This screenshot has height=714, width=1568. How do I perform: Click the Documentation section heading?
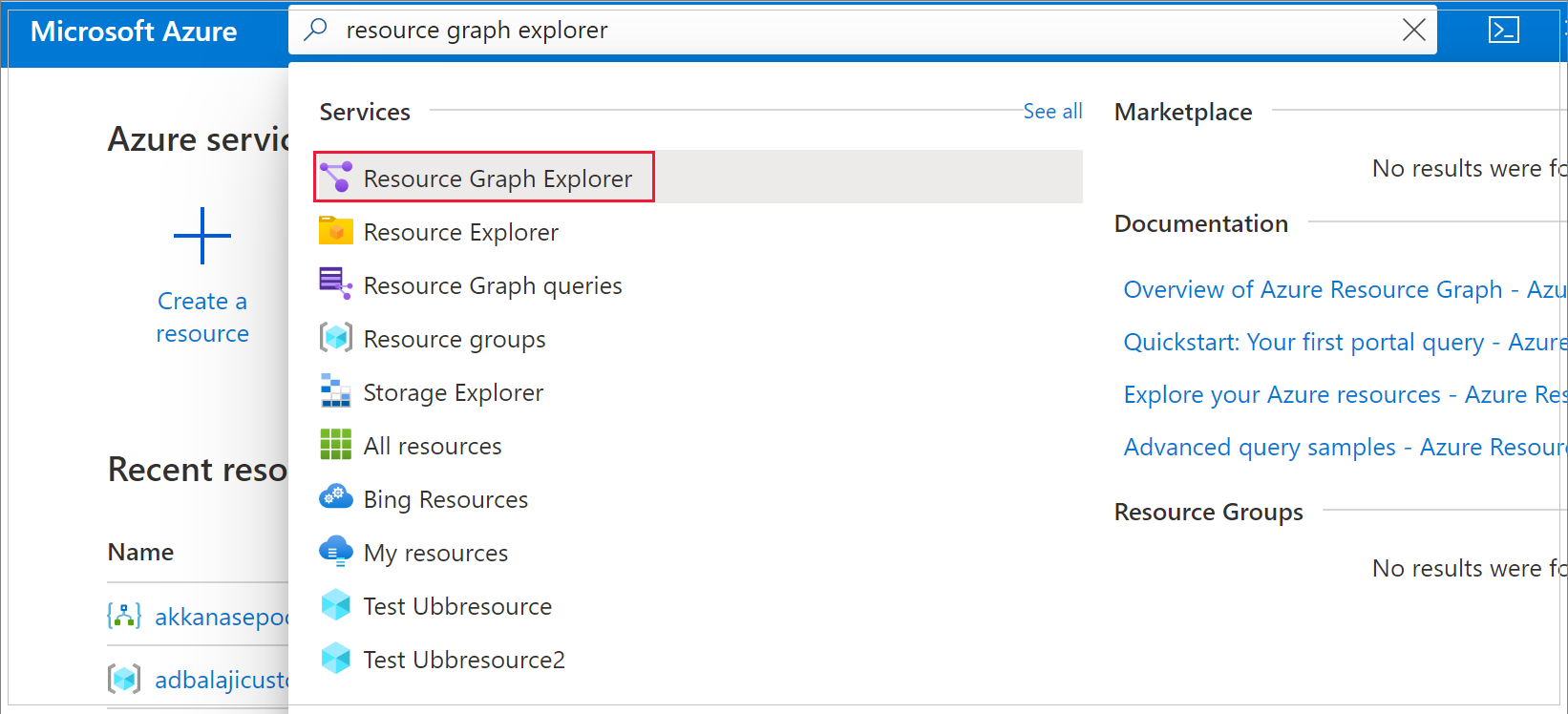tap(1201, 223)
